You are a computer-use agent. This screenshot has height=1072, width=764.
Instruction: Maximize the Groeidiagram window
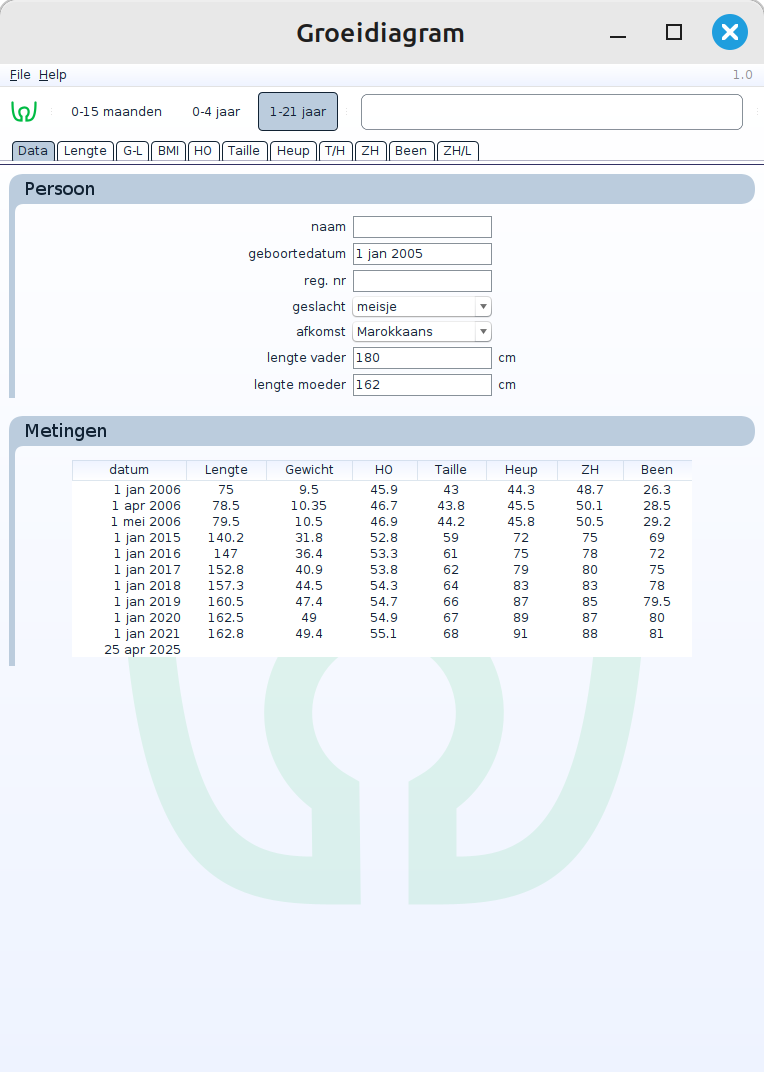674,32
